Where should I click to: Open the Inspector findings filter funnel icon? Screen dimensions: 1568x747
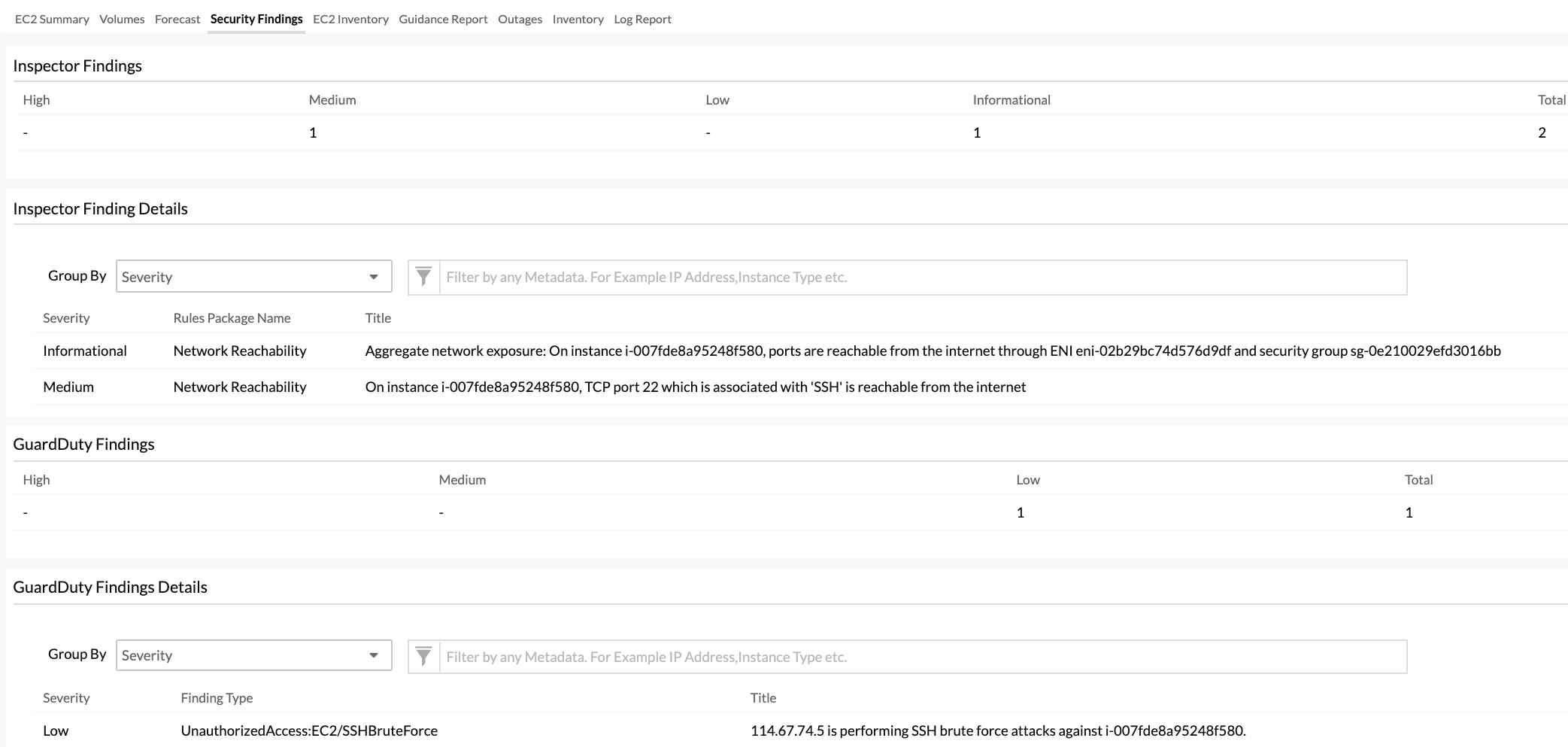423,277
